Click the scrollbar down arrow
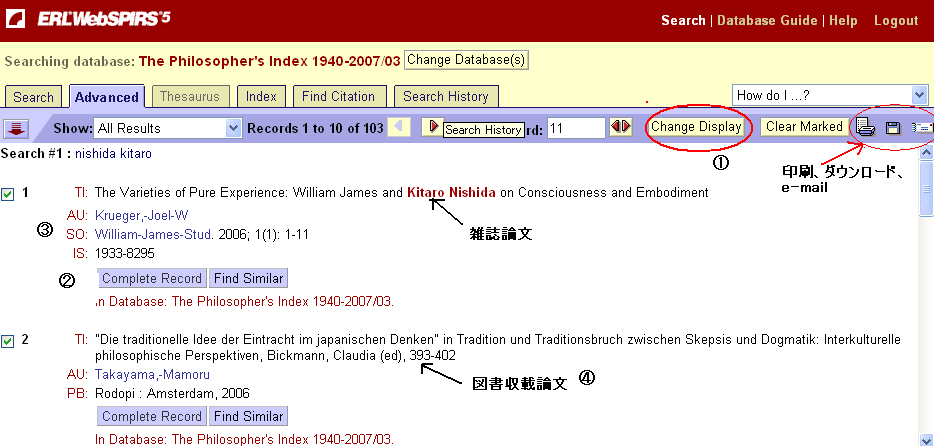The height and width of the screenshot is (446, 934). [926, 440]
